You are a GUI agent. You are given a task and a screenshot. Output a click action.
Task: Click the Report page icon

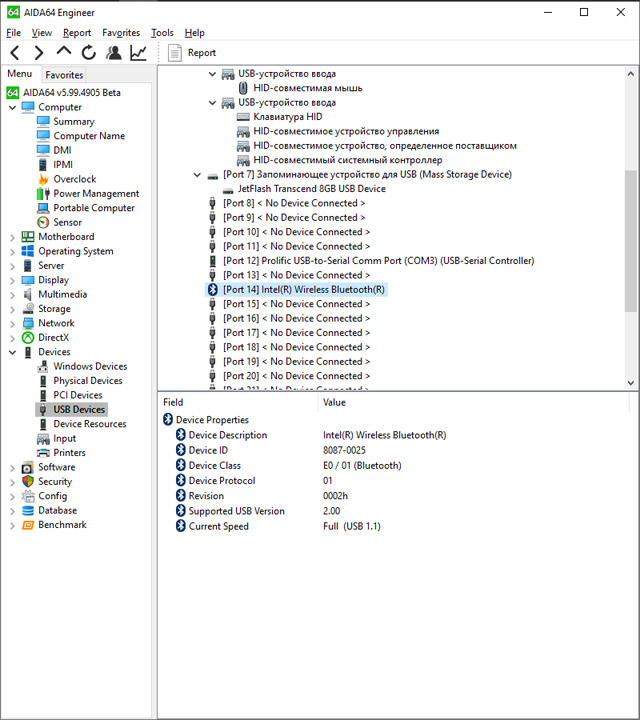[x=174, y=53]
